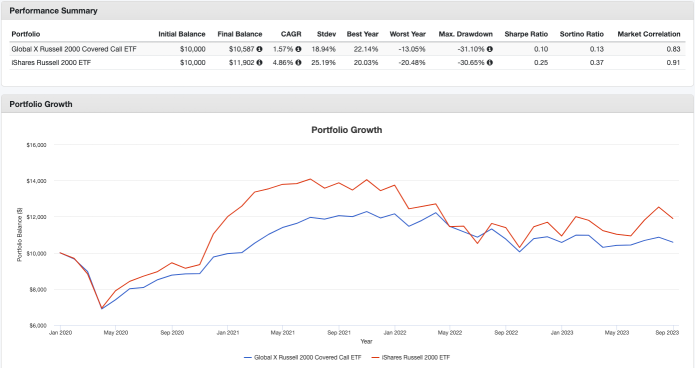Click the Jan 2021 x-axis label
The image size is (695, 368).
click(x=227, y=333)
